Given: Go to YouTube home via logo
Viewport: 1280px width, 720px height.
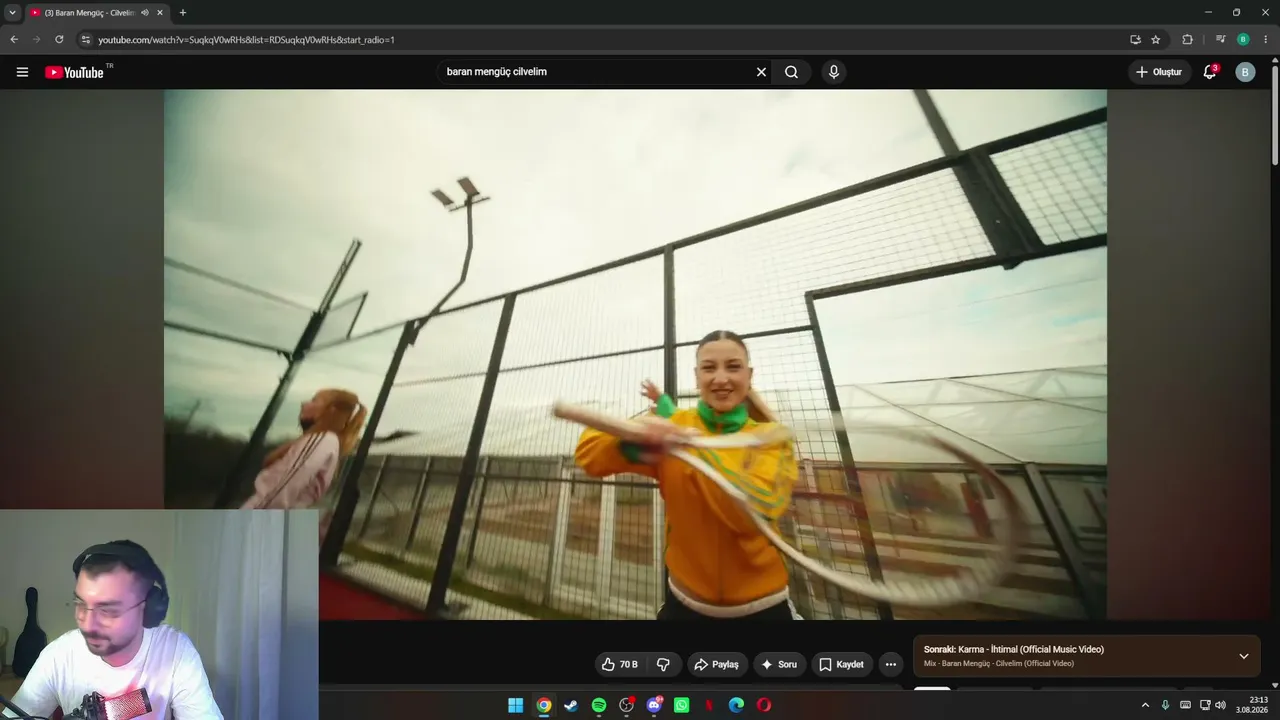Looking at the screenshot, I should click(75, 72).
